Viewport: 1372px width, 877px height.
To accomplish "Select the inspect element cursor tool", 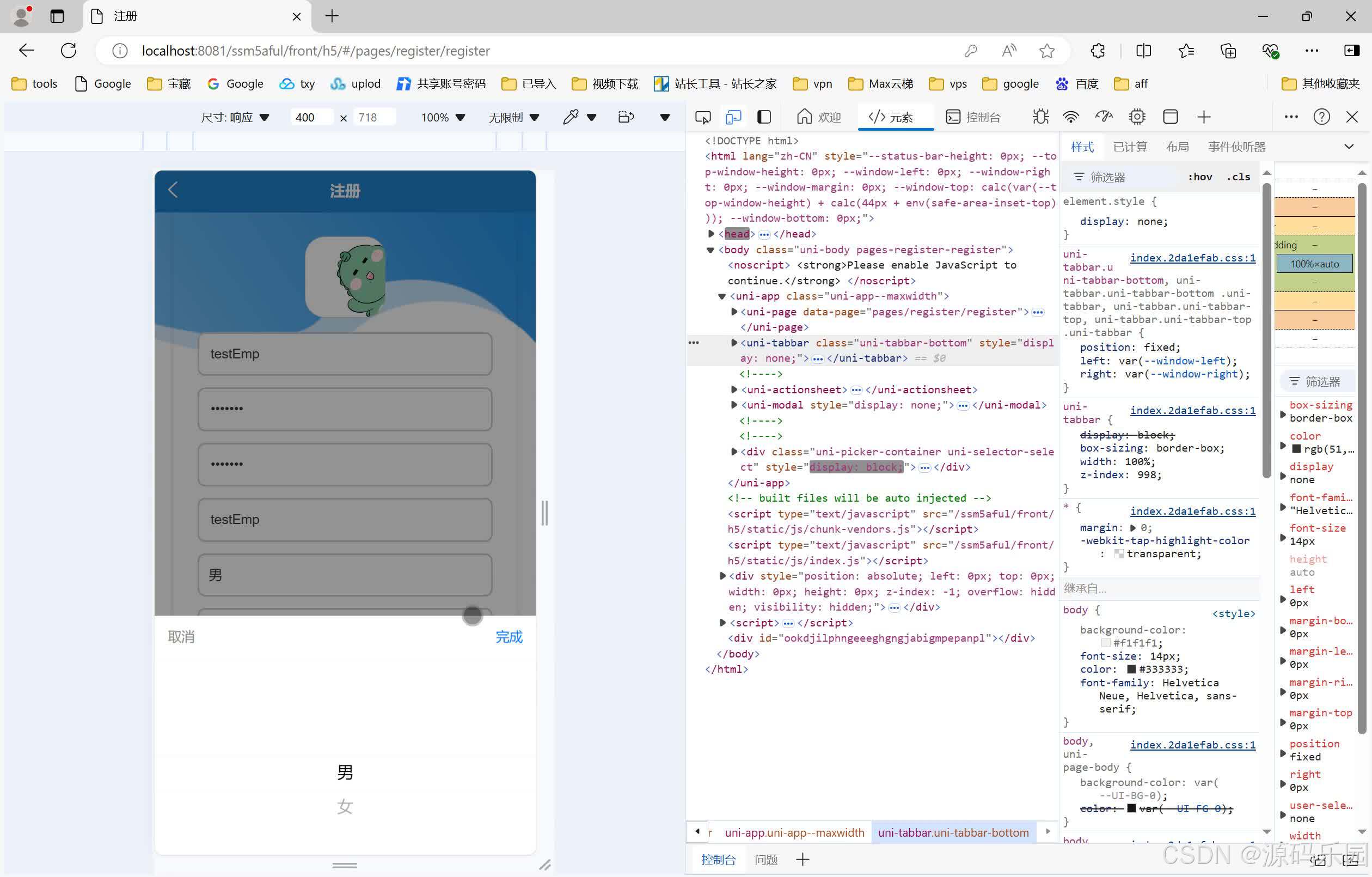I will coord(702,117).
